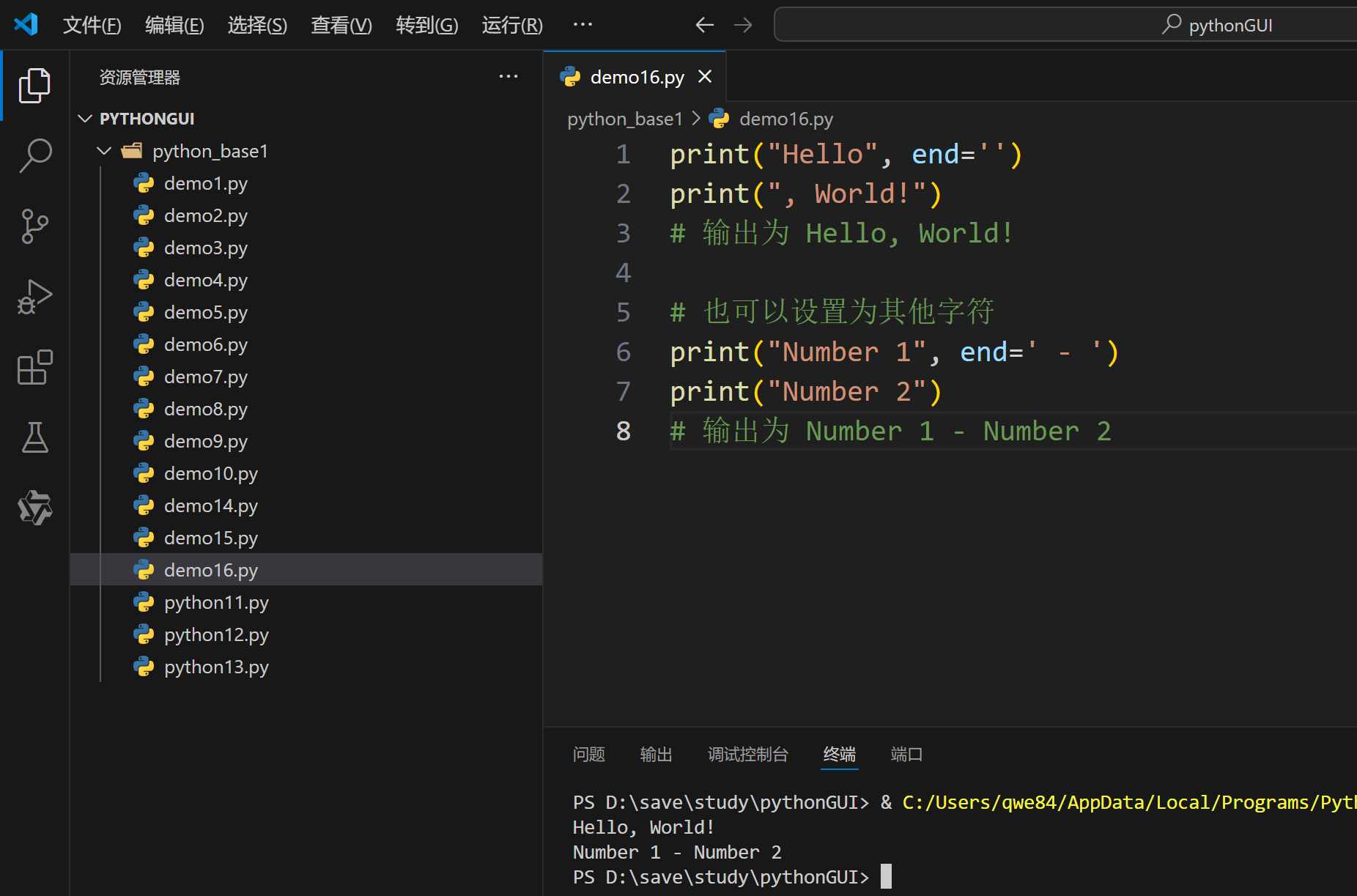Open the 运行 menu
Viewport: 1357px width, 896px height.
point(511,24)
